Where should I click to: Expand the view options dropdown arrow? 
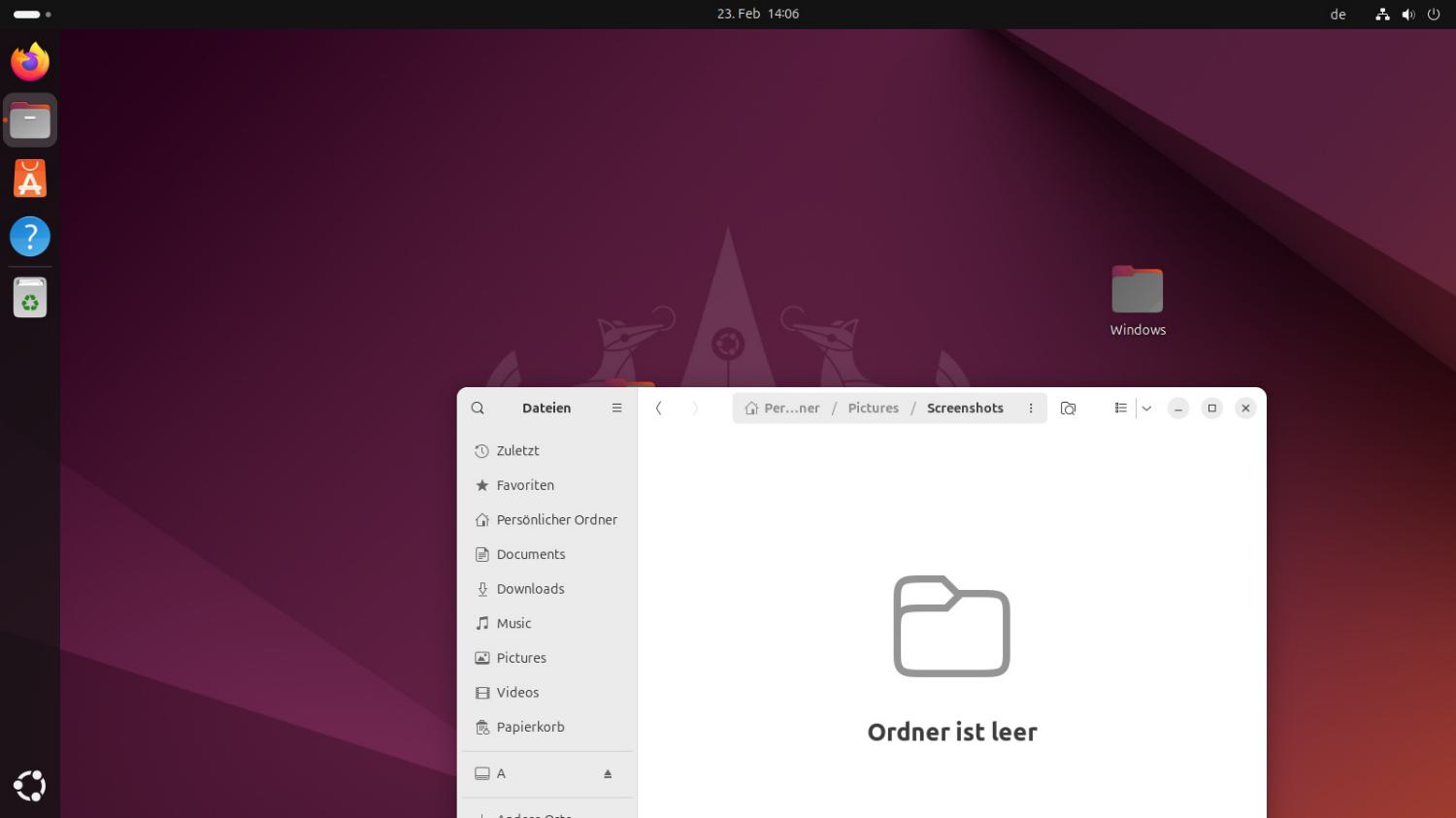pyautogui.click(x=1146, y=409)
